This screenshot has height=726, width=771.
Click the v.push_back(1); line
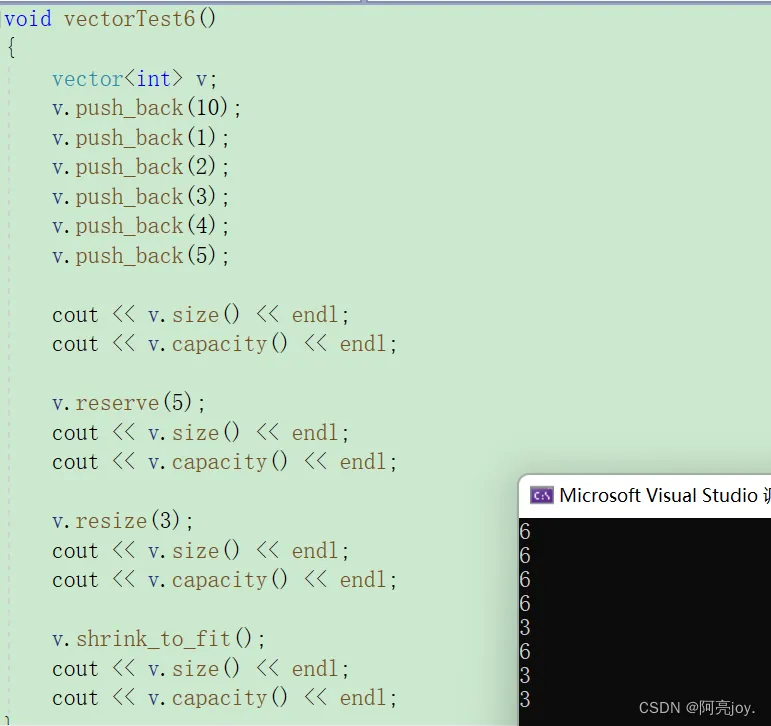[x=141, y=138]
